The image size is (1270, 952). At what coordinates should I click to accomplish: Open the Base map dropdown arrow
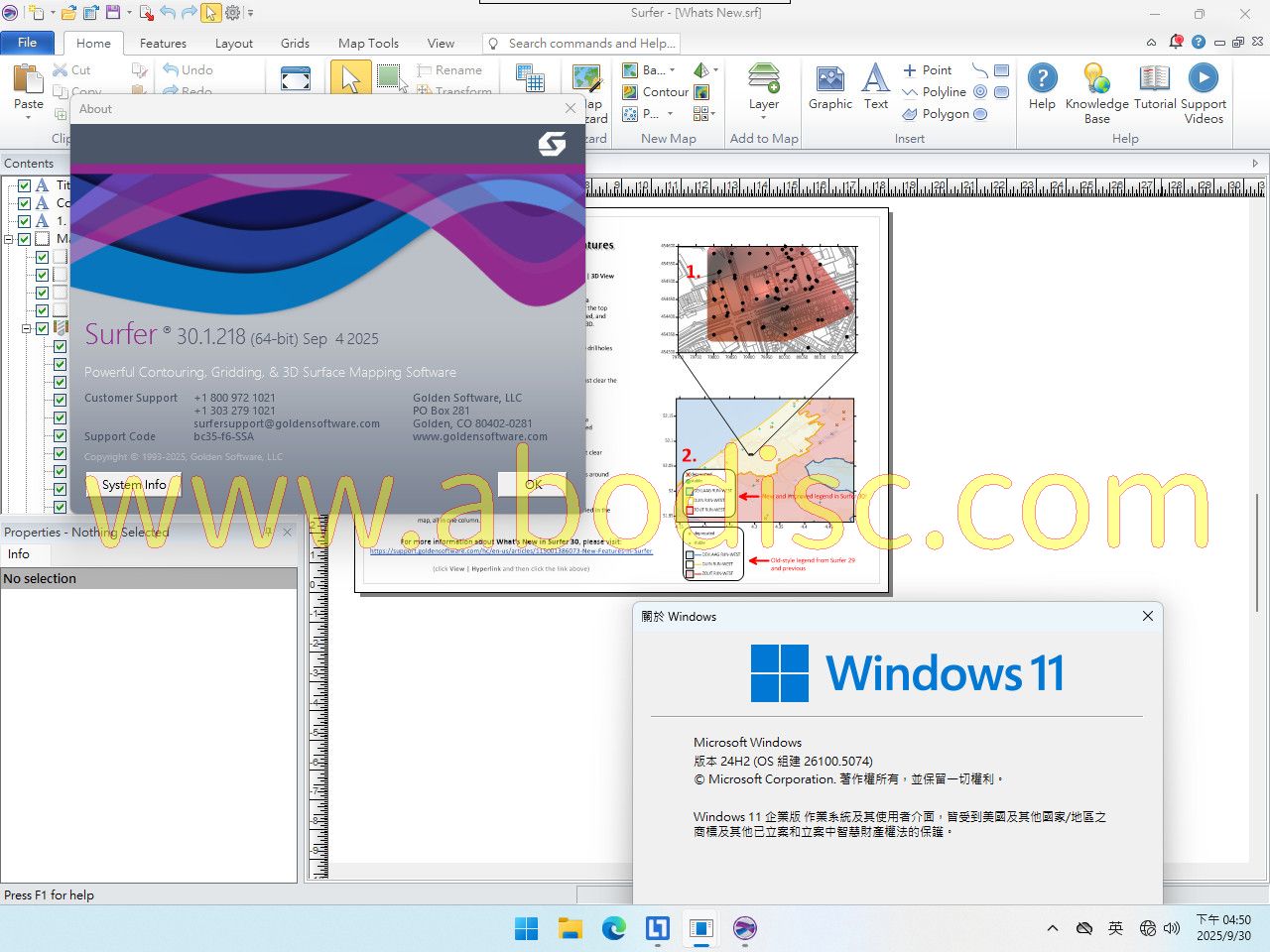672,70
